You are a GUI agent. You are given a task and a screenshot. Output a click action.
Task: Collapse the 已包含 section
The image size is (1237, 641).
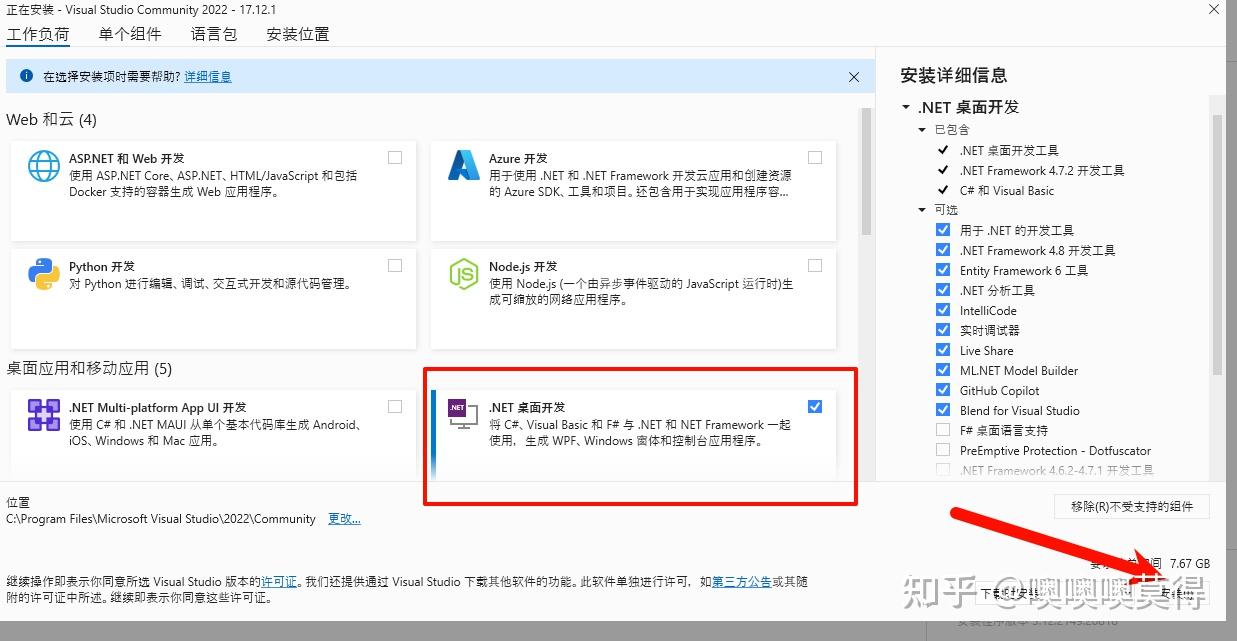click(x=923, y=130)
